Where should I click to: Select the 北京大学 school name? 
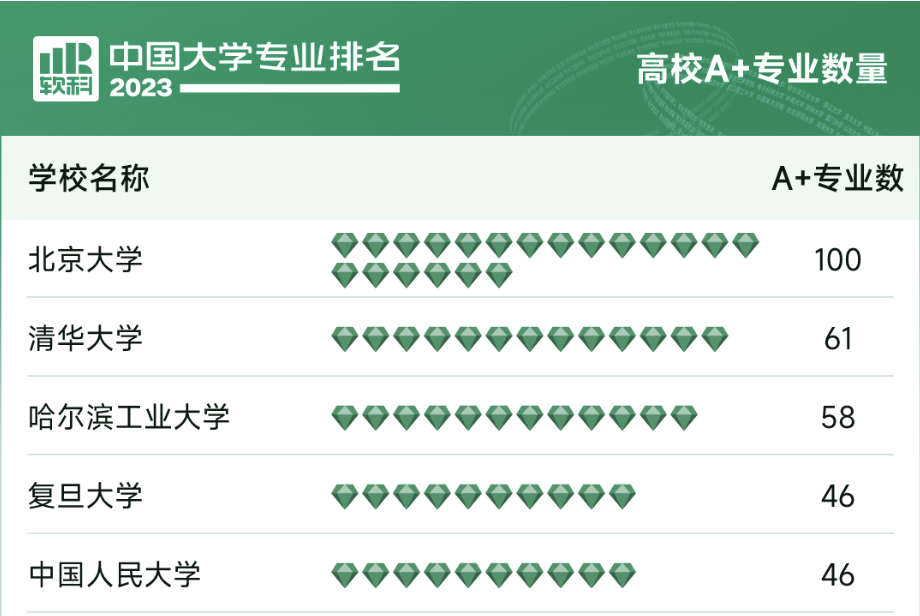click(x=86, y=260)
